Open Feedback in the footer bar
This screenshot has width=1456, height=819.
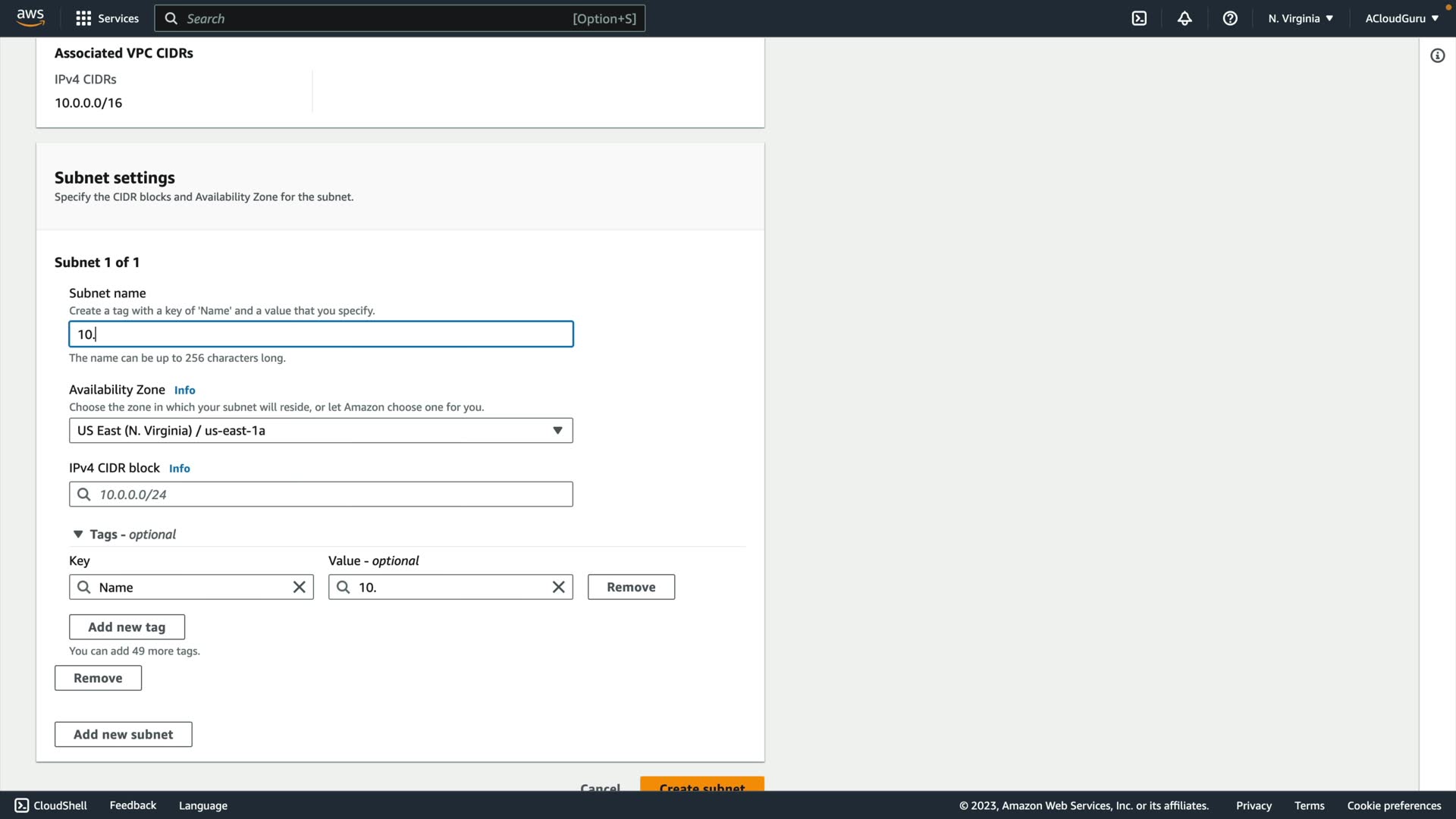click(133, 805)
